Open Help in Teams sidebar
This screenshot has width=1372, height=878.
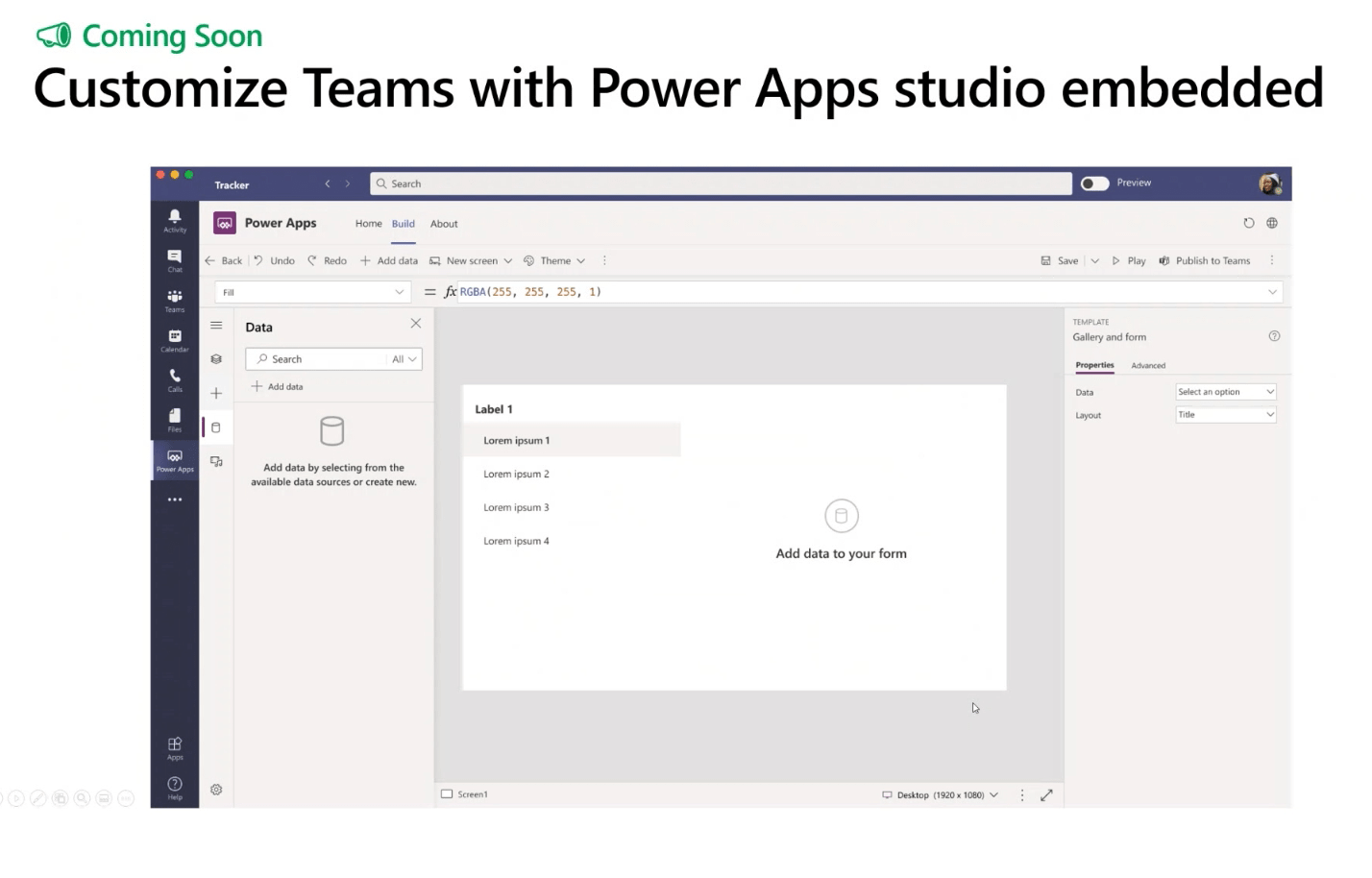[175, 789]
